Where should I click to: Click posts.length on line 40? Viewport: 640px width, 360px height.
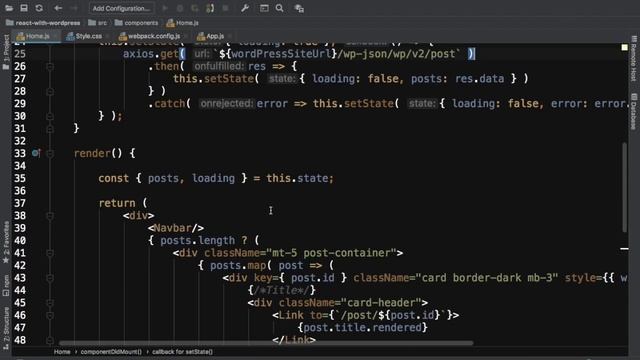pos(198,241)
